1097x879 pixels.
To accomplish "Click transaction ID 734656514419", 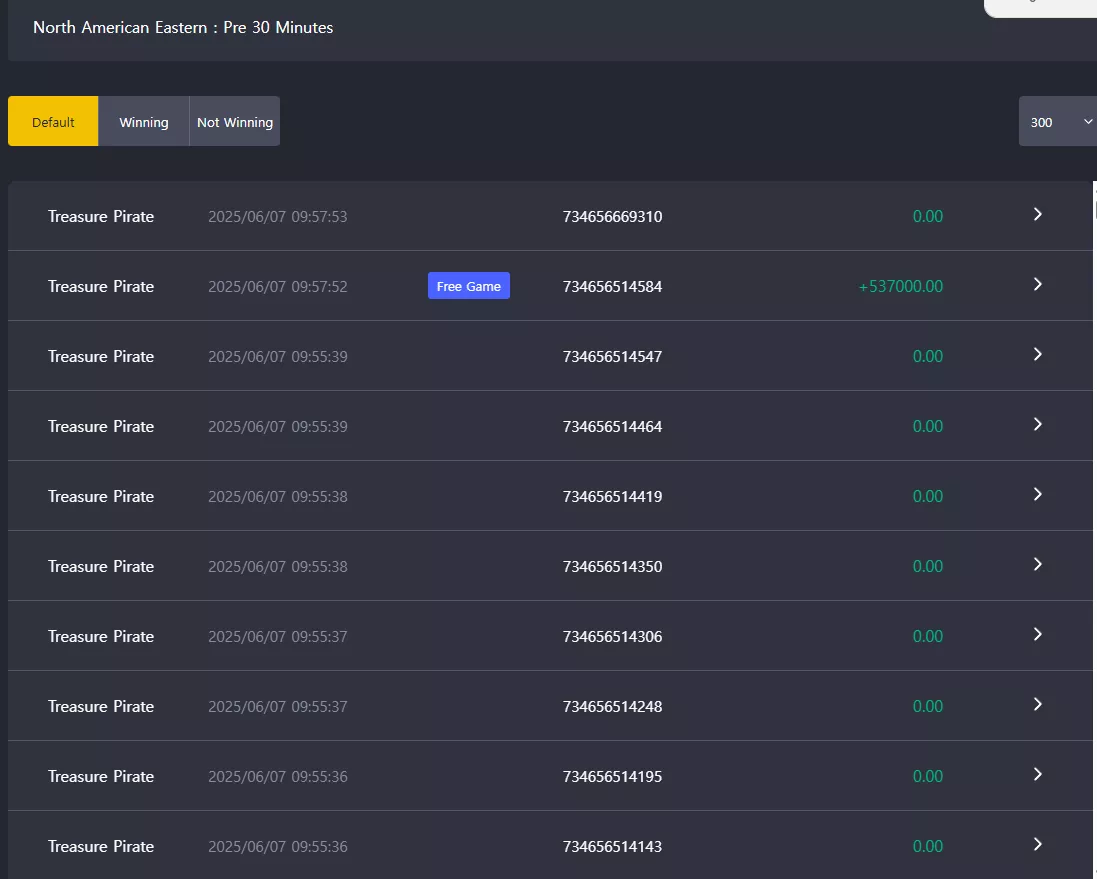I will point(612,496).
